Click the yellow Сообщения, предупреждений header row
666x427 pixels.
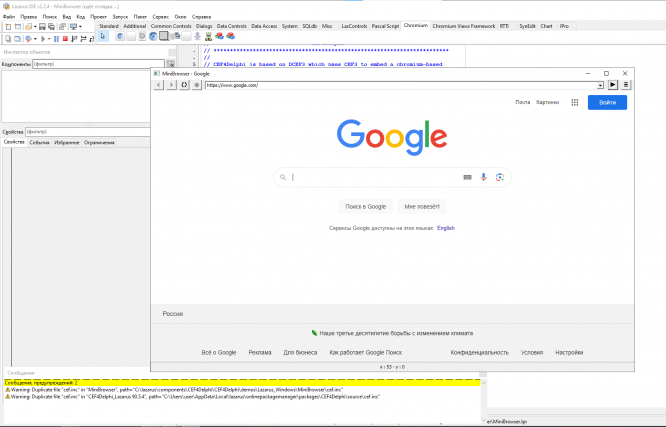coord(242,383)
